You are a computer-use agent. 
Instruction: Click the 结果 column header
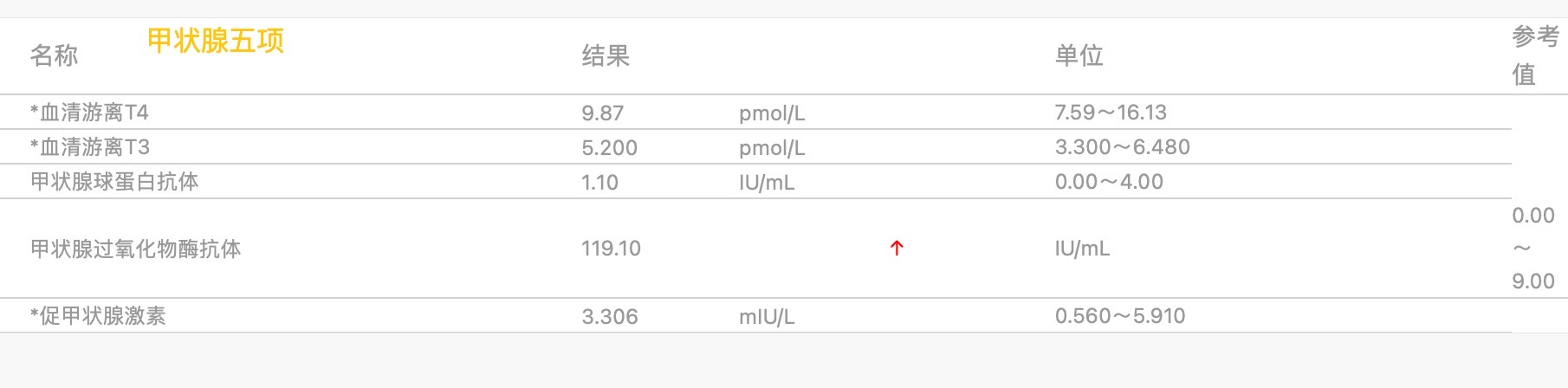click(x=606, y=56)
